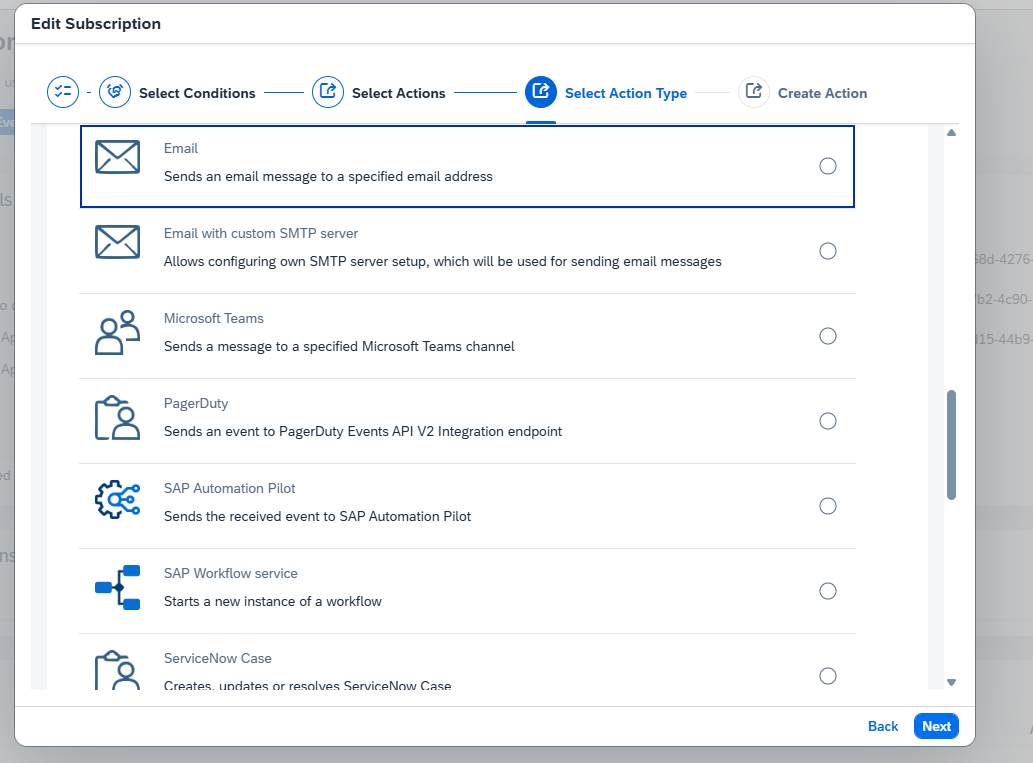Select Email with custom SMTP server radio
Screen dimensions: 1033x763
[x=828, y=251]
